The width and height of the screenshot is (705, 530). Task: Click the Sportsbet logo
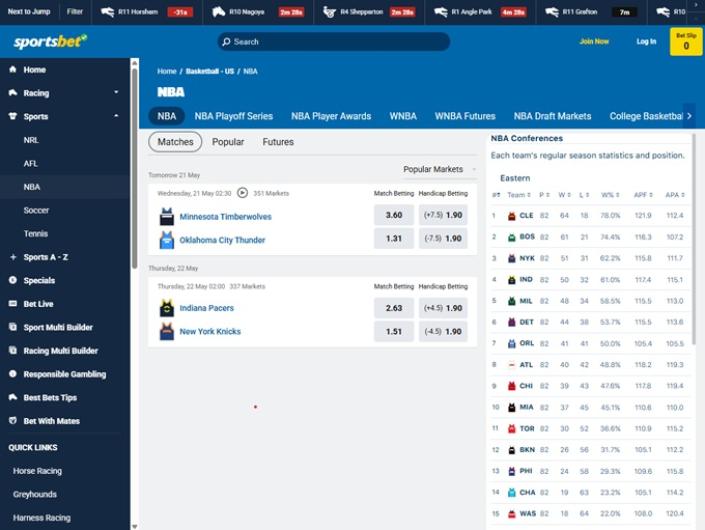[50, 42]
